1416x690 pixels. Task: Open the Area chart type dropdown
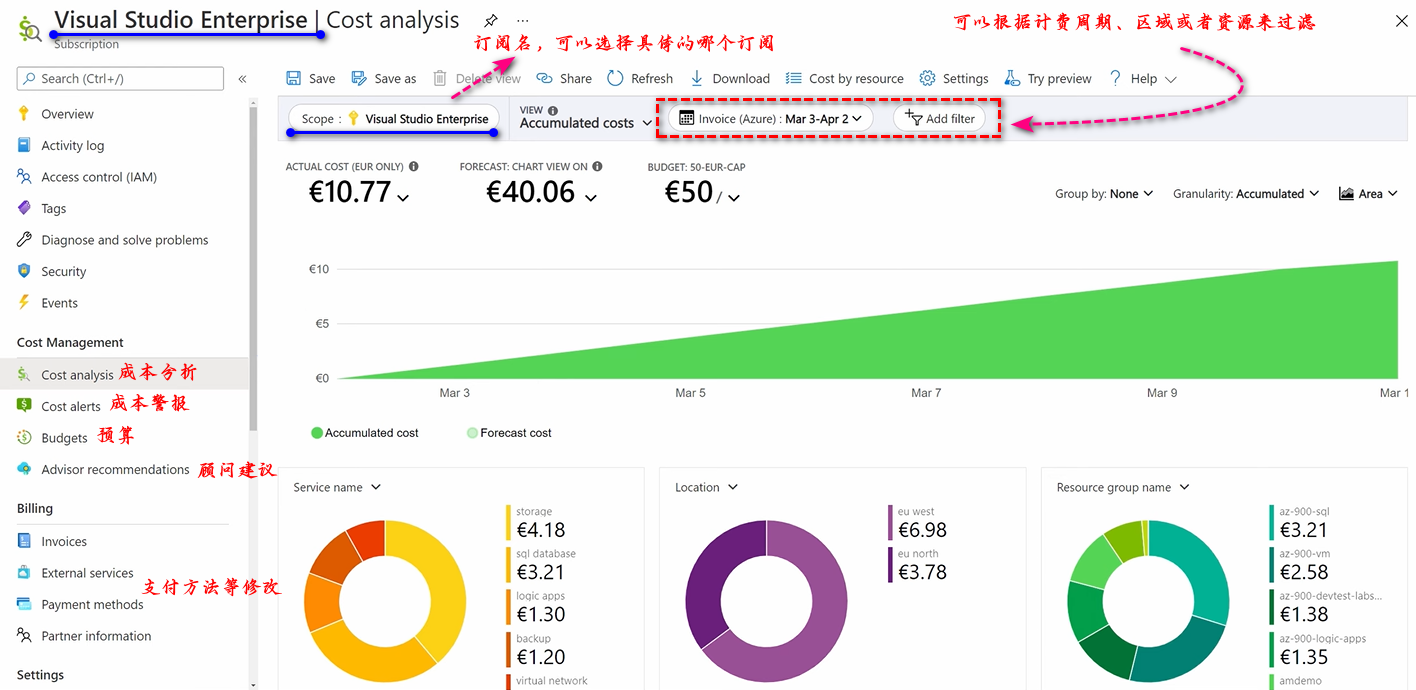click(1368, 194)
